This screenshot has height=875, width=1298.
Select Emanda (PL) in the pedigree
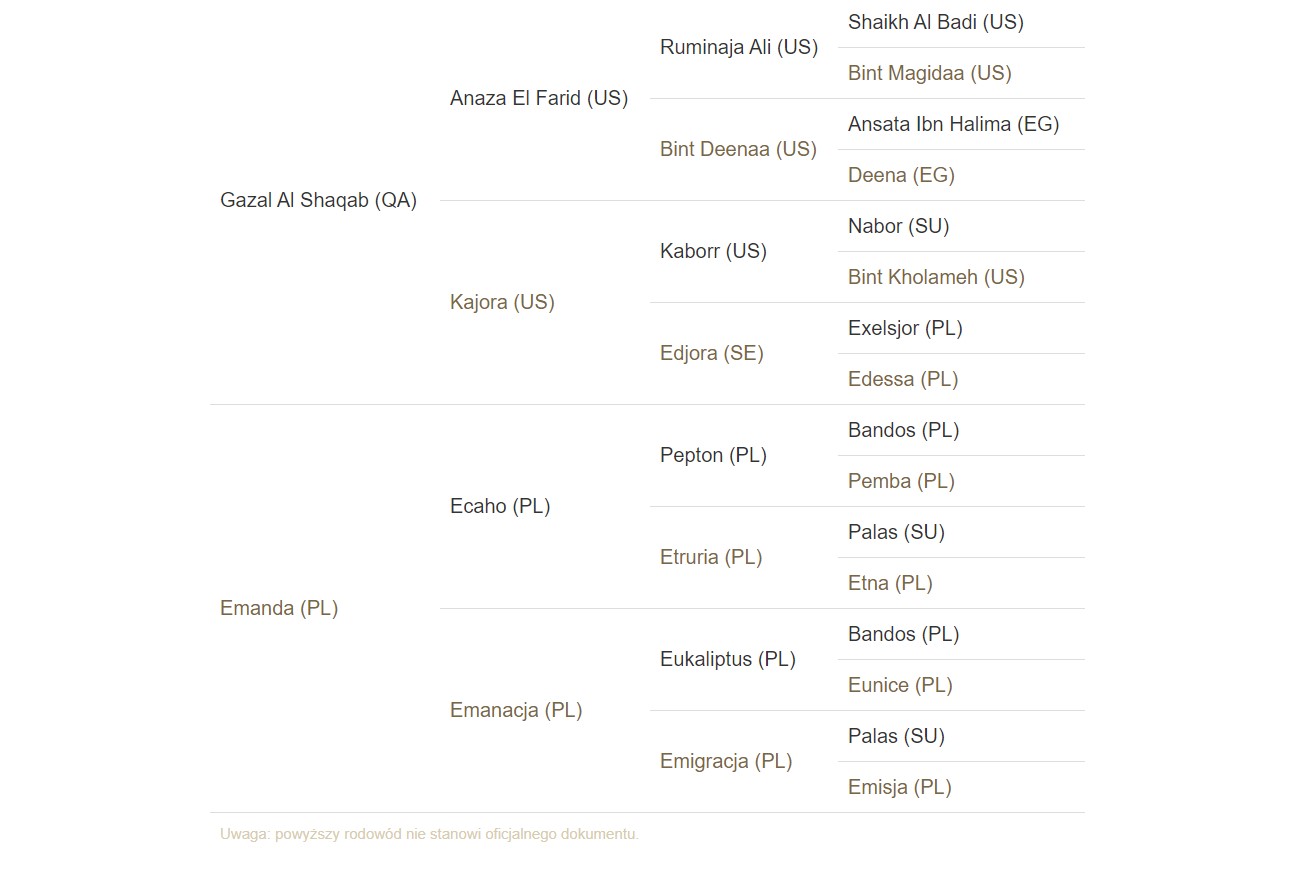click(x=279, y=608)
